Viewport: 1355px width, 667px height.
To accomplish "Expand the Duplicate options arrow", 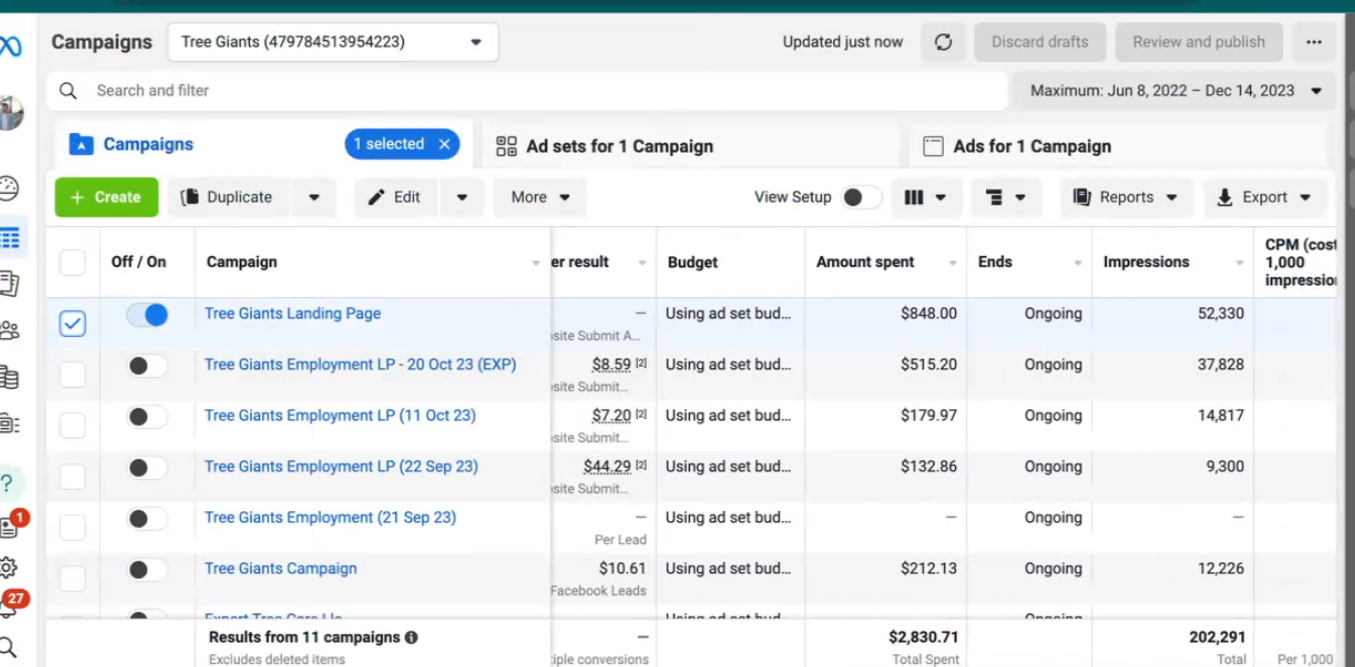I will pyautogui.click(x=314, y=198).
